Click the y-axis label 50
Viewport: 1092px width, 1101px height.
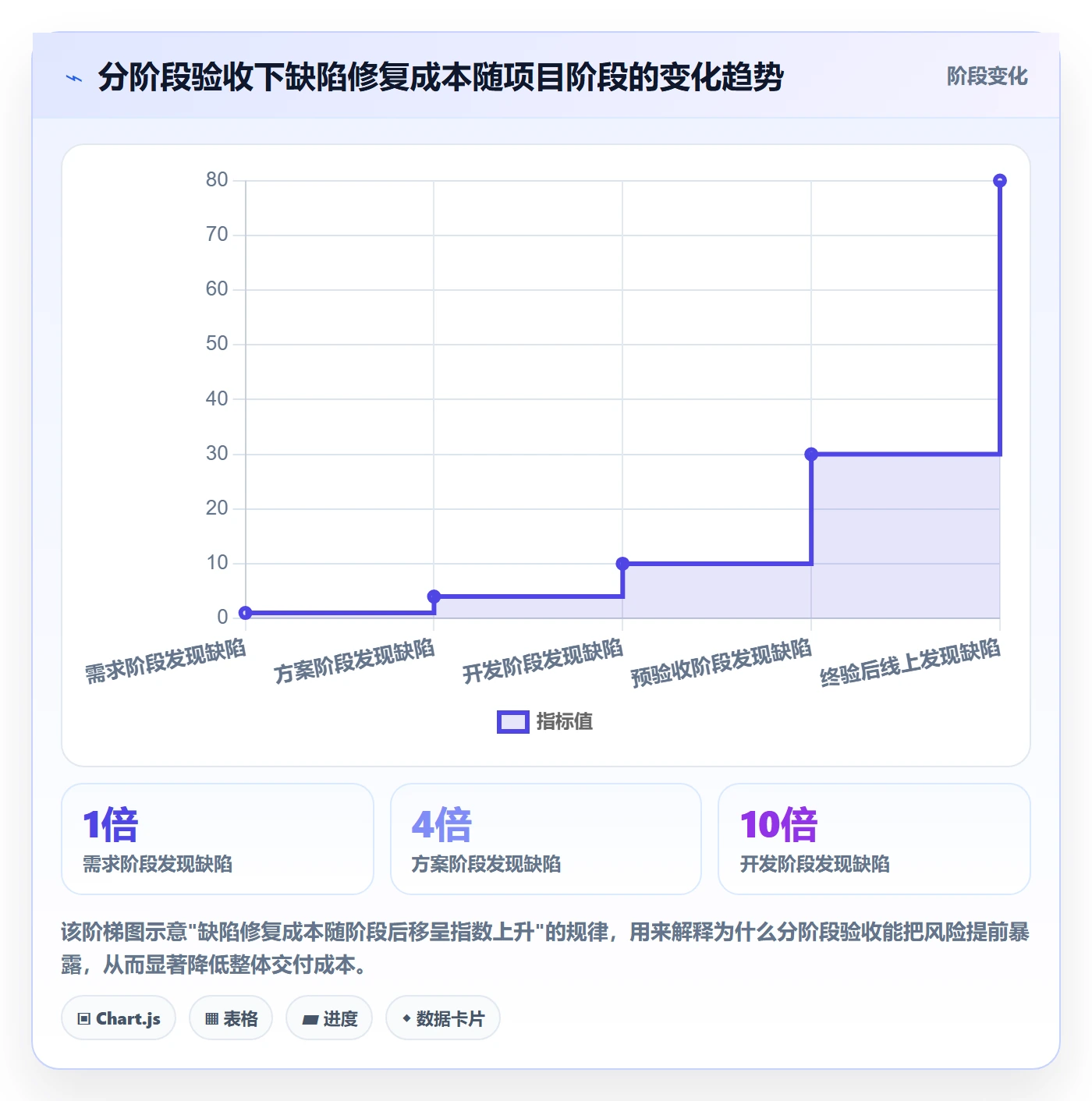coord(217,344)
